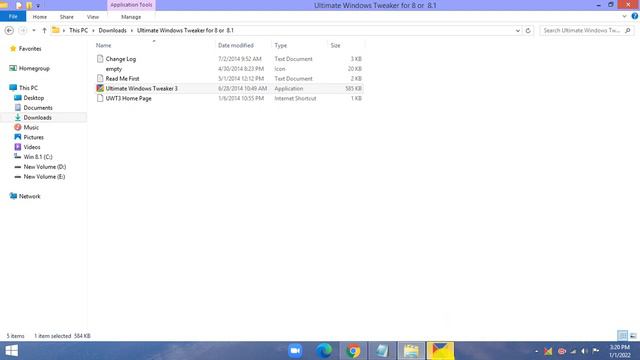Sort by the Date modified column header

(236, 45)
